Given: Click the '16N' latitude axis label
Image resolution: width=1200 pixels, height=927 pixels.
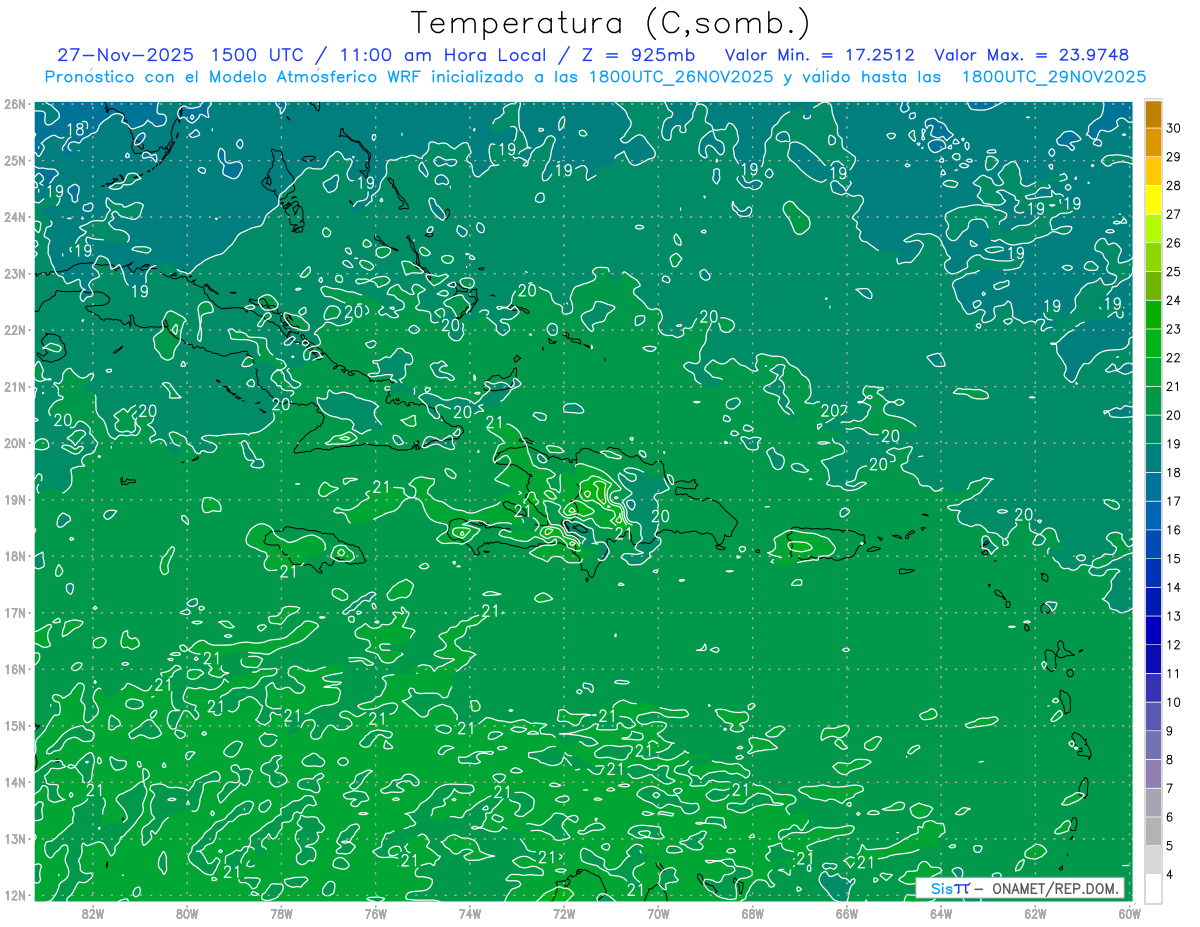Looking at the screenshot, I should (x=14, y=669).
